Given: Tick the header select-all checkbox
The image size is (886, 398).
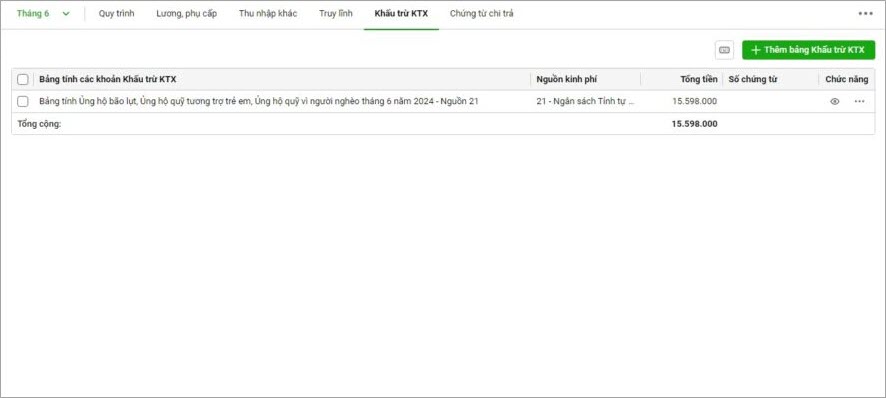Looking at the screenshot, I should pyautogui.click(x=23, y=80).
